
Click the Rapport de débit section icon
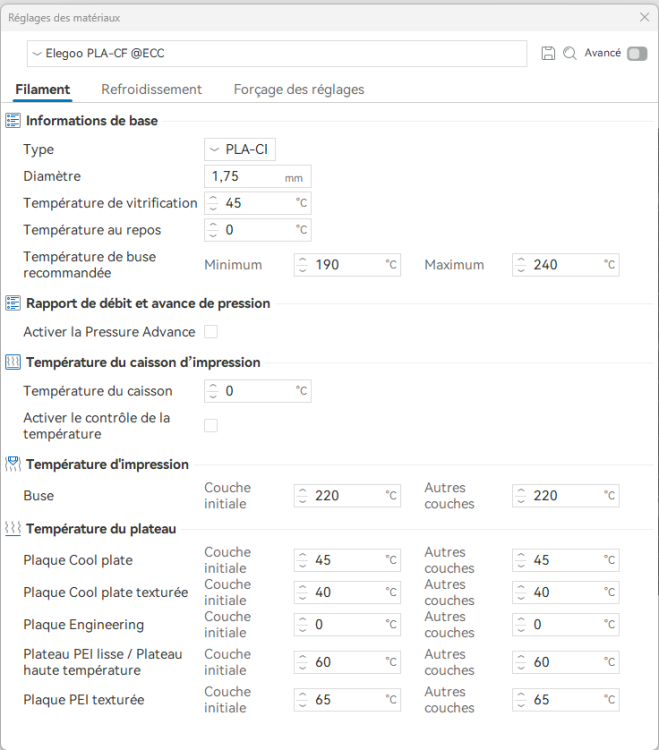pyautogui.click(x=13, y=303)
